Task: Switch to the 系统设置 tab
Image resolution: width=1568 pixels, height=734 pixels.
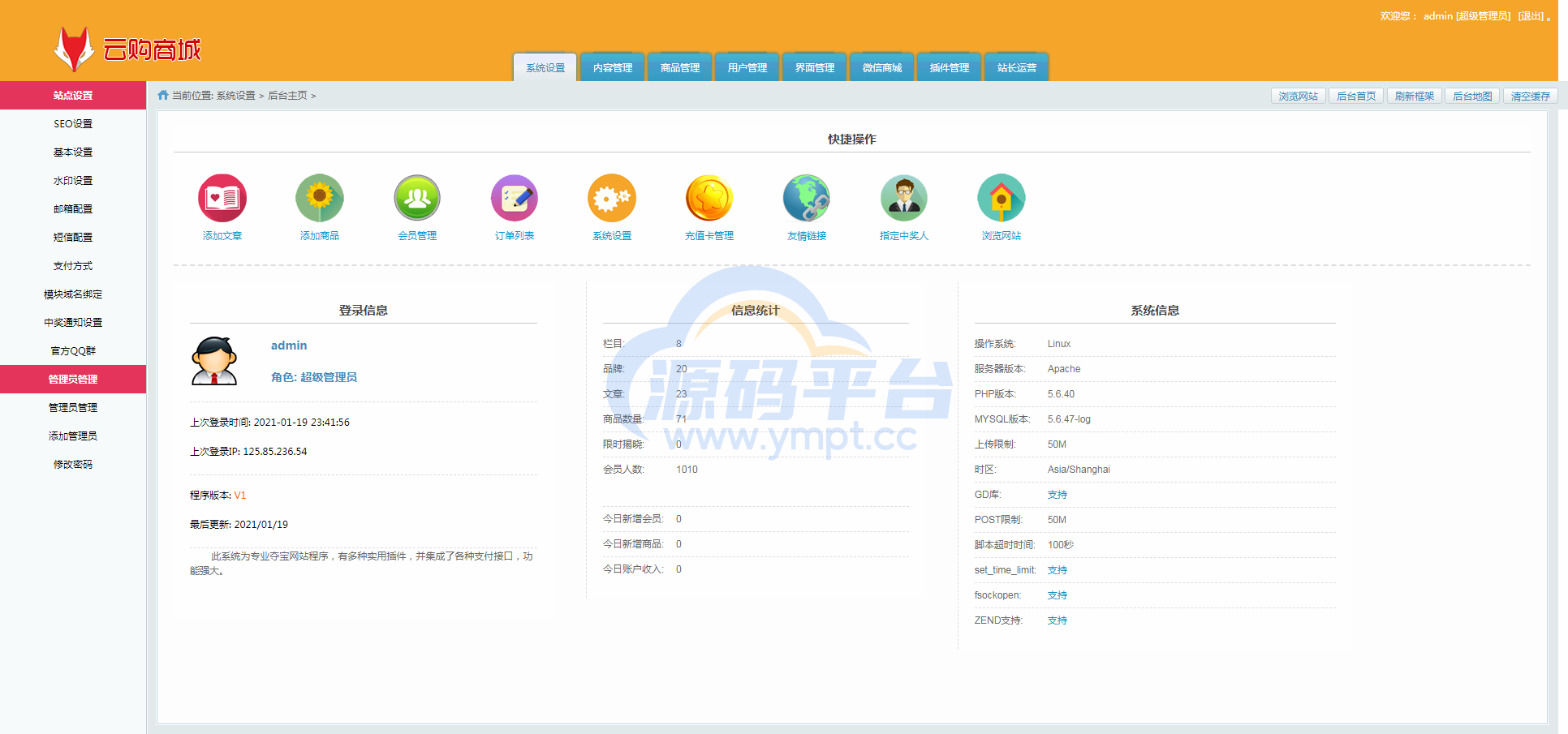Action: [545, 67]
